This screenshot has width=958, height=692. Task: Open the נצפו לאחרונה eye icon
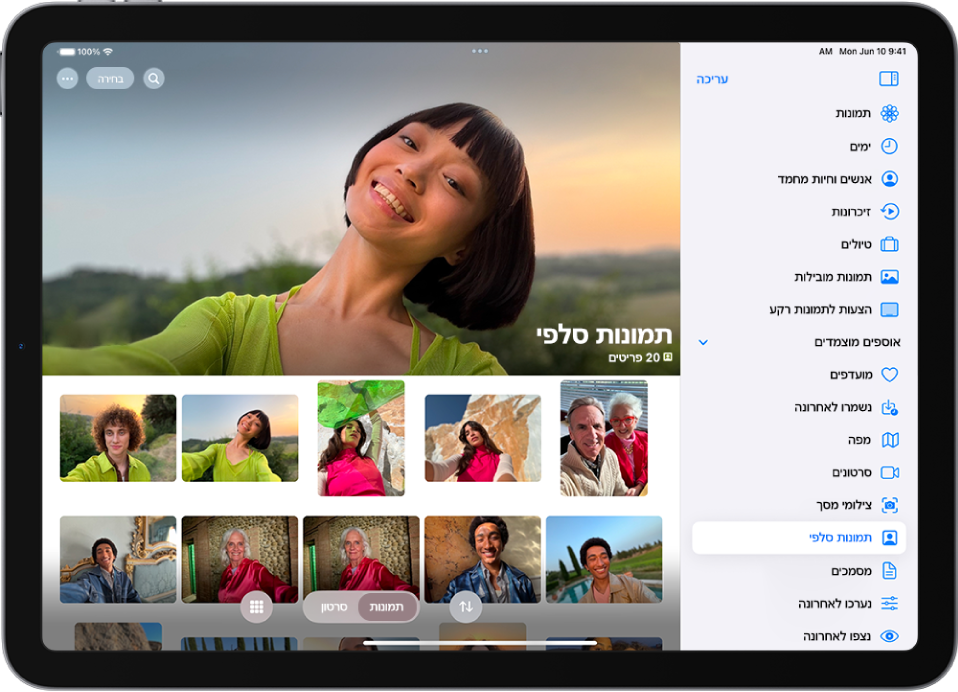point(890,636)
